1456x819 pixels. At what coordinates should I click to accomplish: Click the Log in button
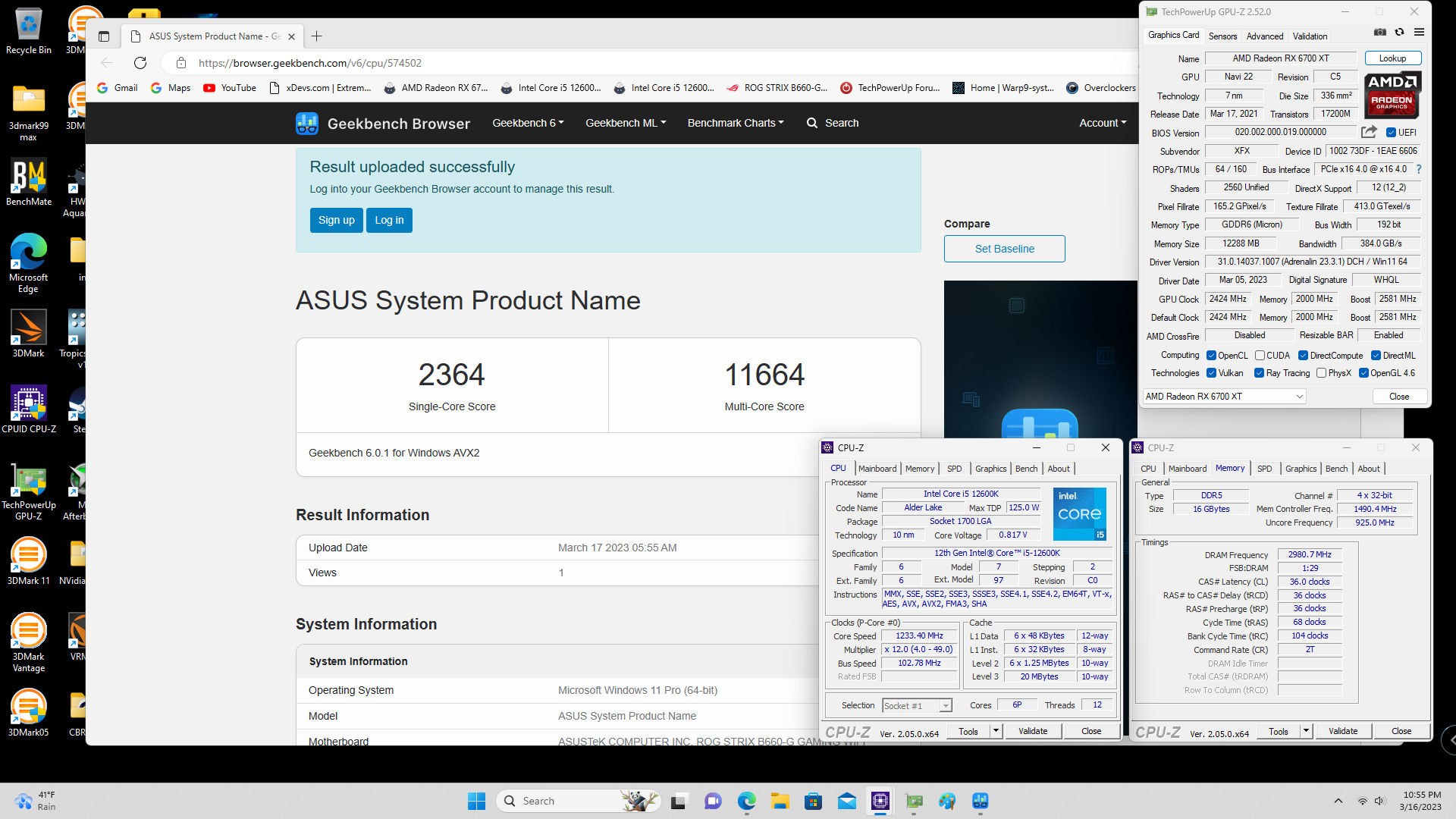pos(389,220)
